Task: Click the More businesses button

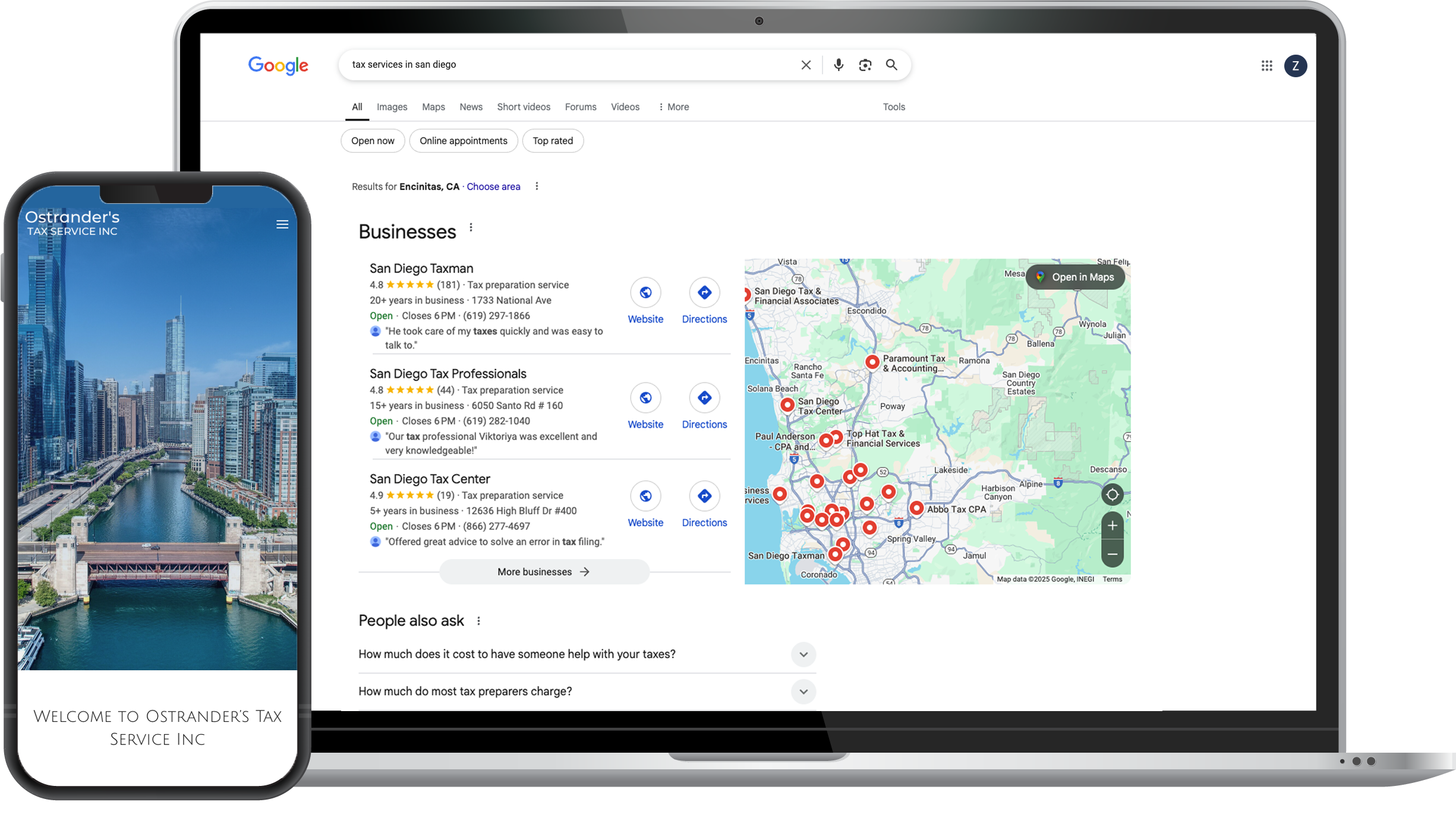Action: pos(543,571)
